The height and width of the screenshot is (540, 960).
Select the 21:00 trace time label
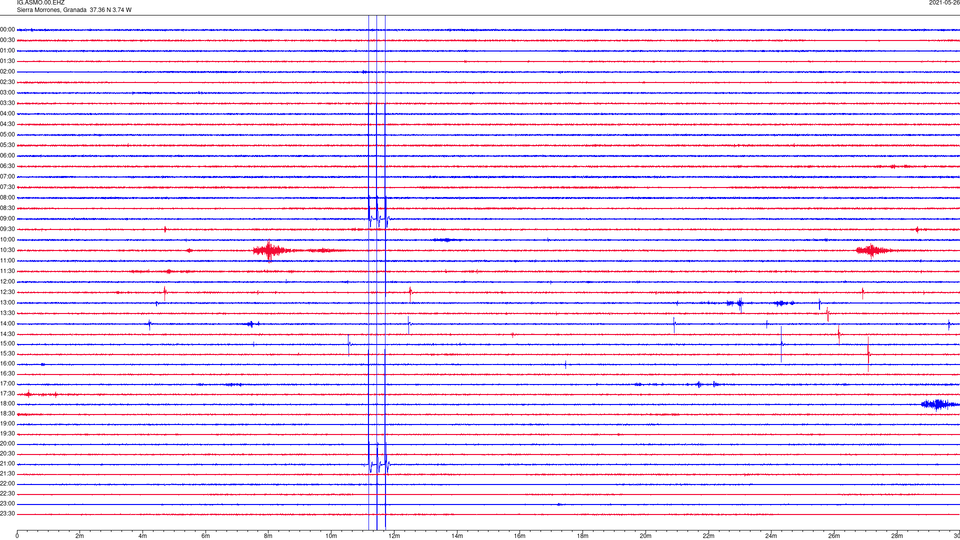point(7,464)
